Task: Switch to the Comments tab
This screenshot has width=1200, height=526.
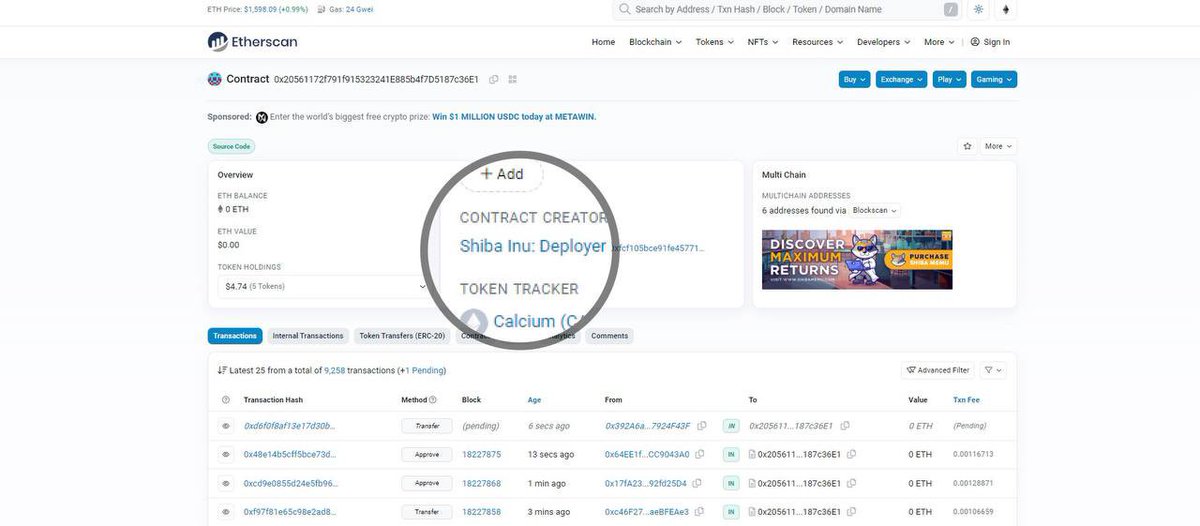Action: (610, 336)
